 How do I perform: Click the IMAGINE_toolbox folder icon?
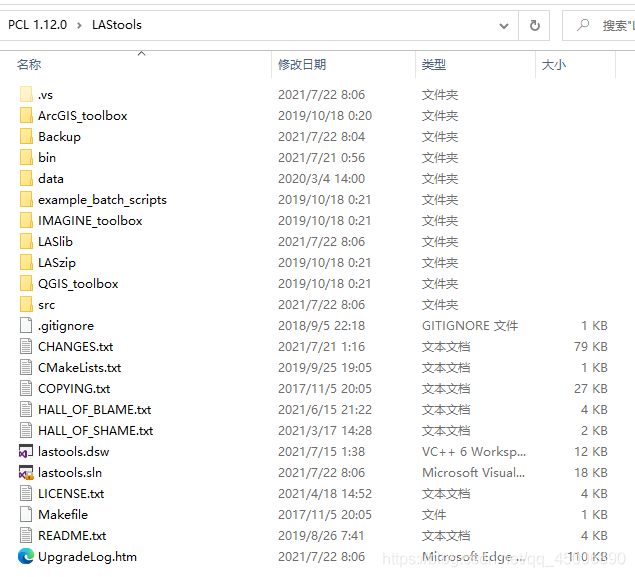point(26,221)
